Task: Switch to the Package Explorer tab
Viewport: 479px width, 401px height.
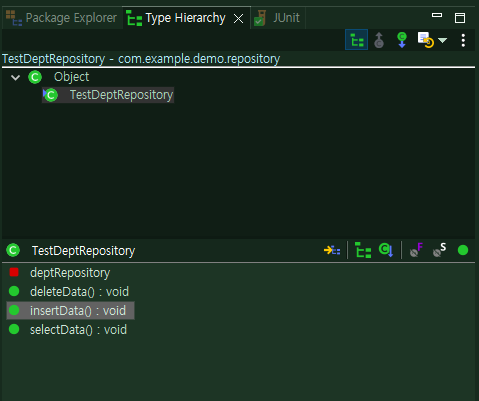Action: pyautogui.click(x=62, y=18)
